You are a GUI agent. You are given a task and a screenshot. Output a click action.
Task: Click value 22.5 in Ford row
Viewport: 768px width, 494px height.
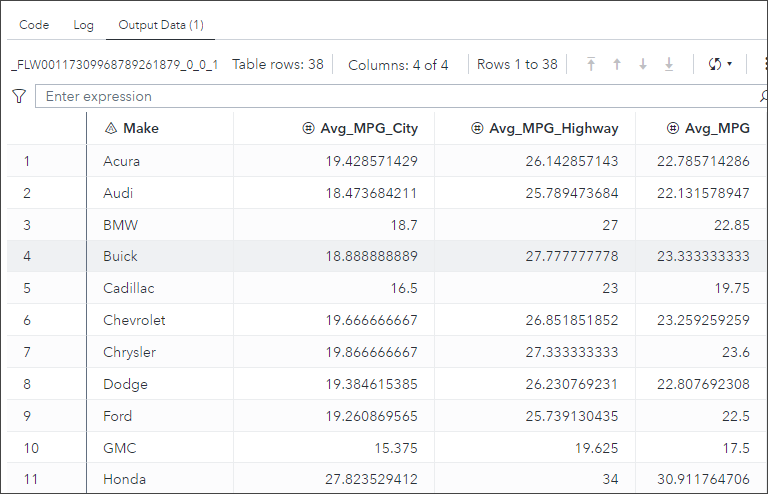(x=736, y=416)
